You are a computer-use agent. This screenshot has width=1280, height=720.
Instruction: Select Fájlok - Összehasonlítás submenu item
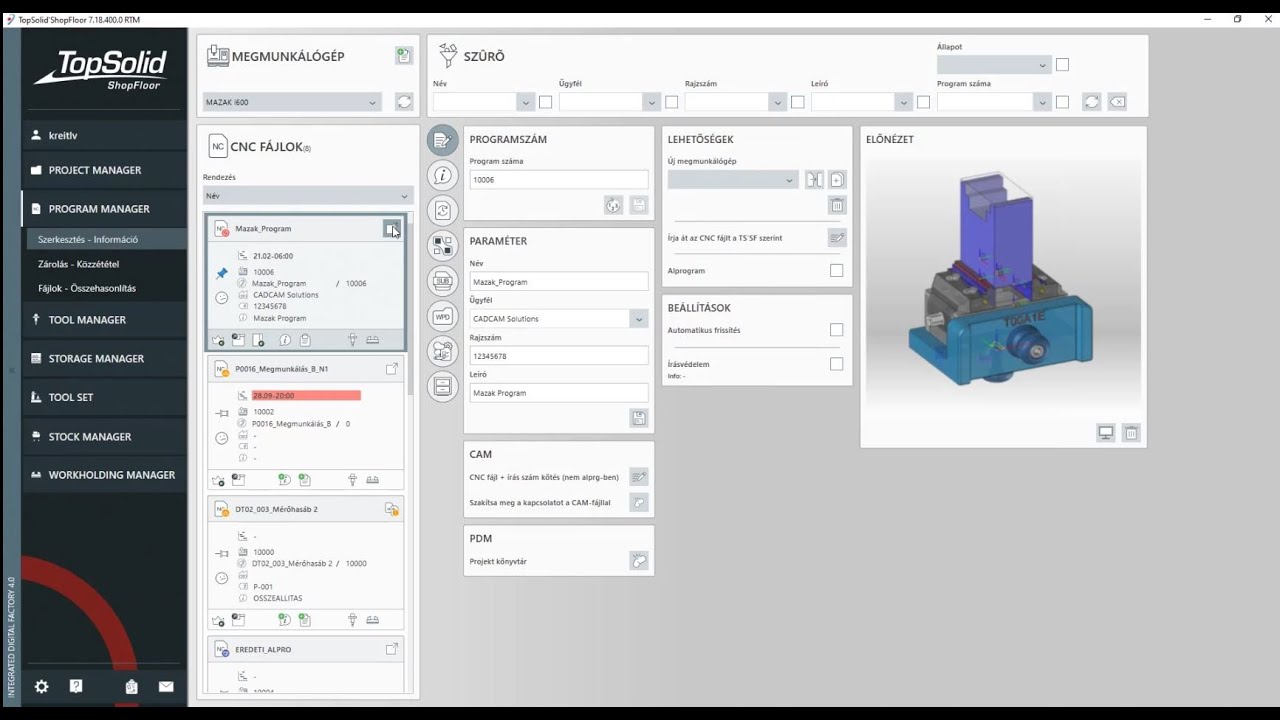tap(106, 288)
